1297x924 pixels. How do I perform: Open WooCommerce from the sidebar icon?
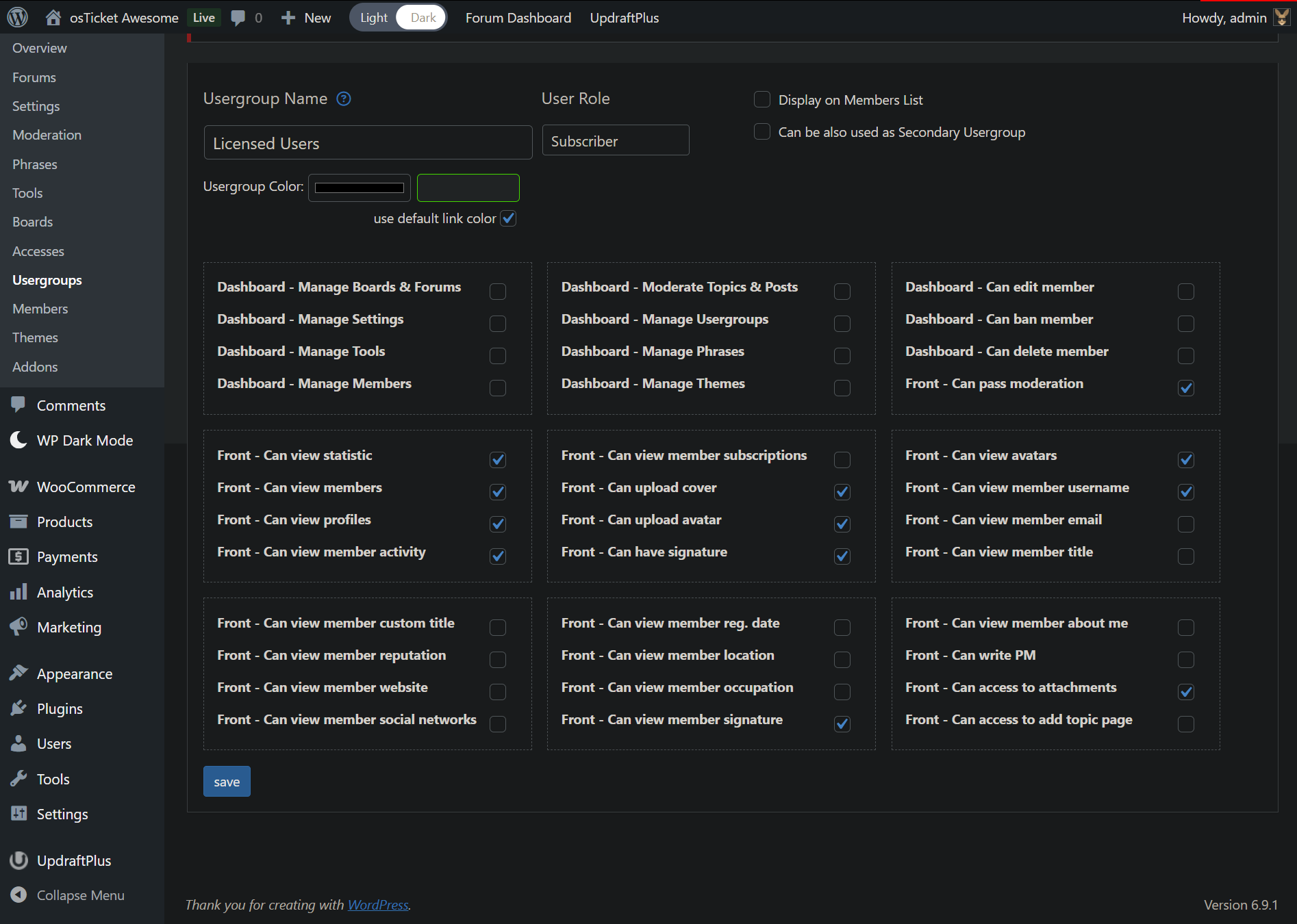pyautogui.click(x=18, y=487)
